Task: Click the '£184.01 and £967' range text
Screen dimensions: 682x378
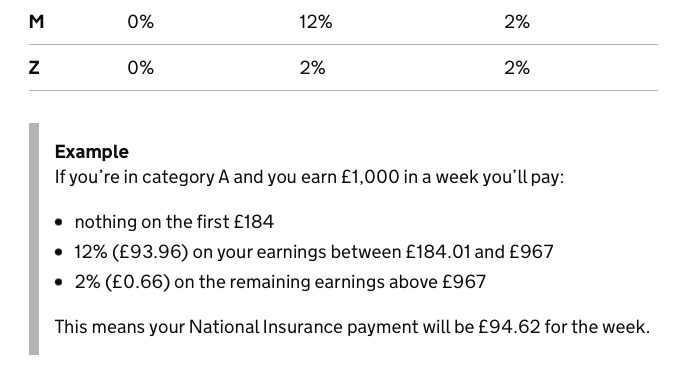Action: 479,252
